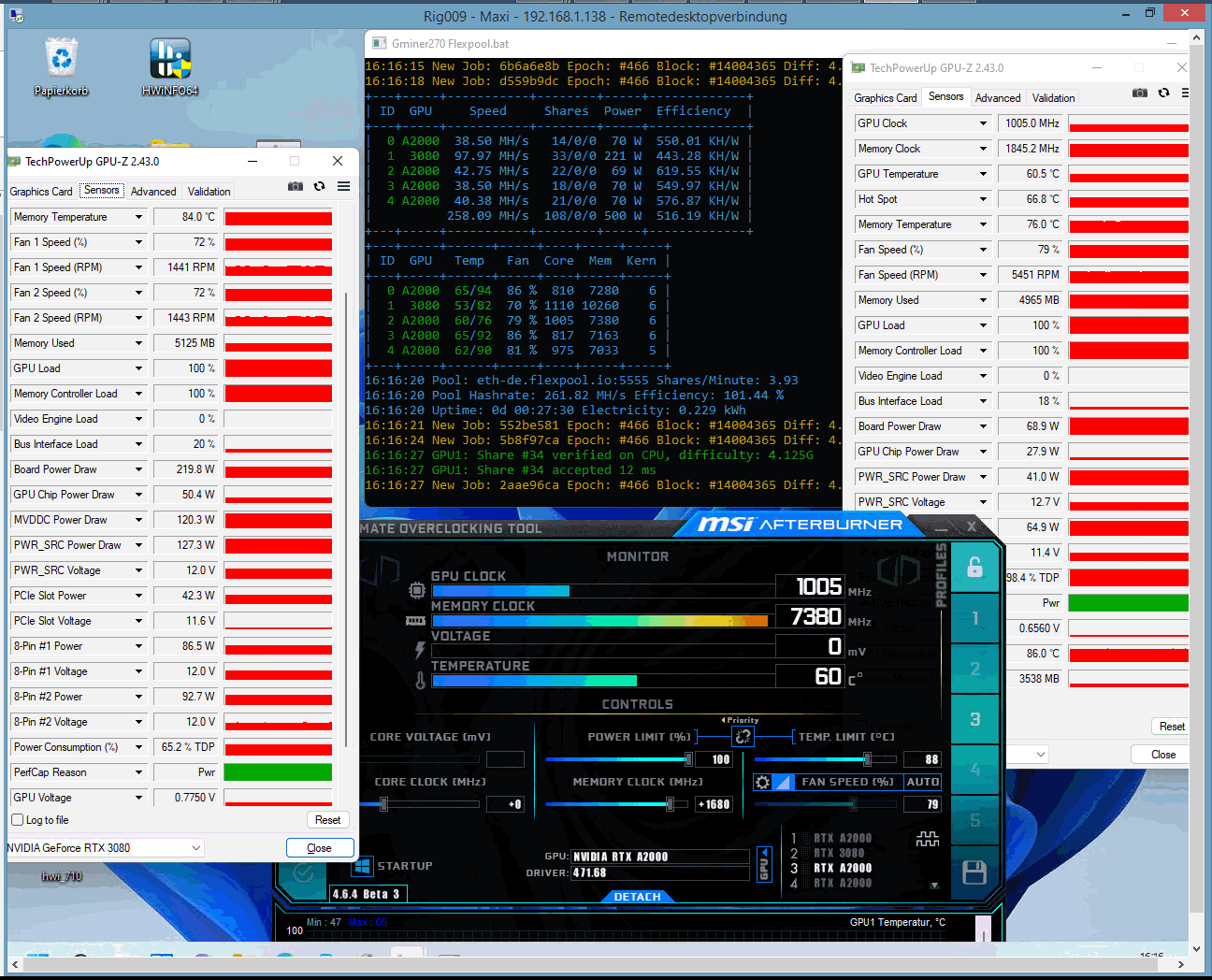This screenshot has width=1212, height=980.
Task: Click Reset button in right GPU-Z
Action: point(1171,727)
